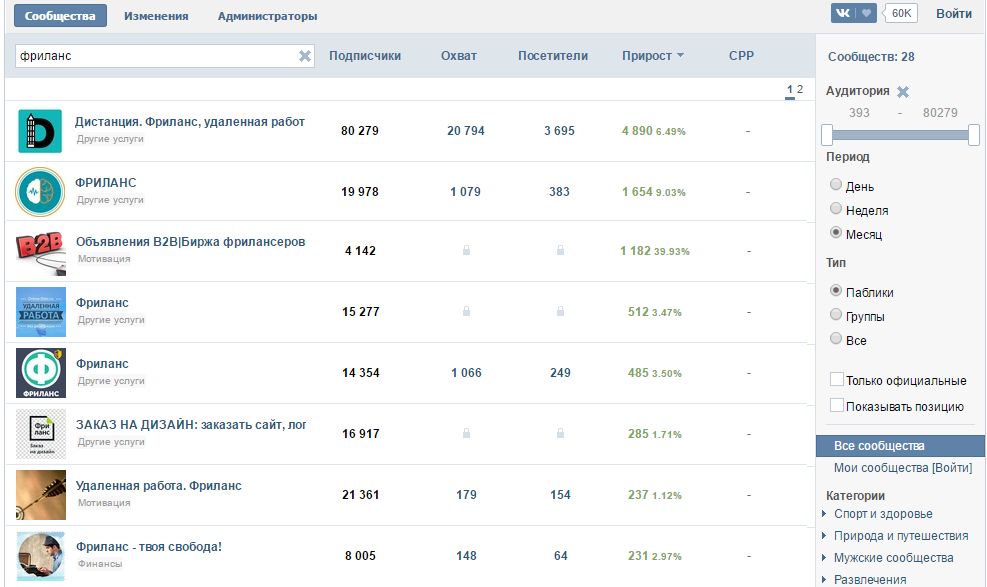Go to results page 2
Screen dimensions: 987x587
pos(800,89)
